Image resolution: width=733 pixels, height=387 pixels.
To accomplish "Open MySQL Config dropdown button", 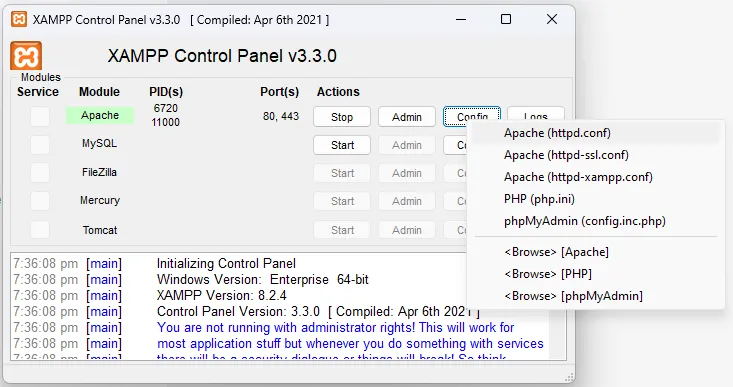I will [456, 145].
